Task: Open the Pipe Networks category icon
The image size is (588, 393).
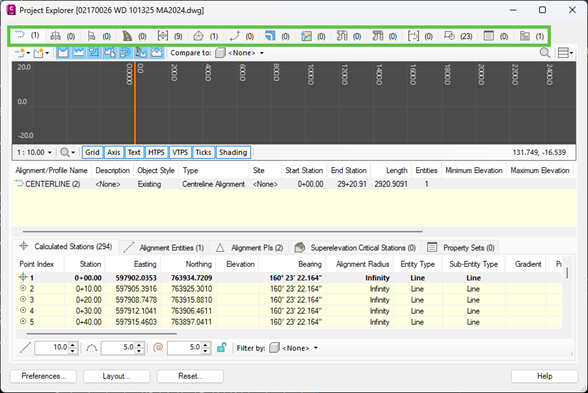Action: tap(342, 36)
